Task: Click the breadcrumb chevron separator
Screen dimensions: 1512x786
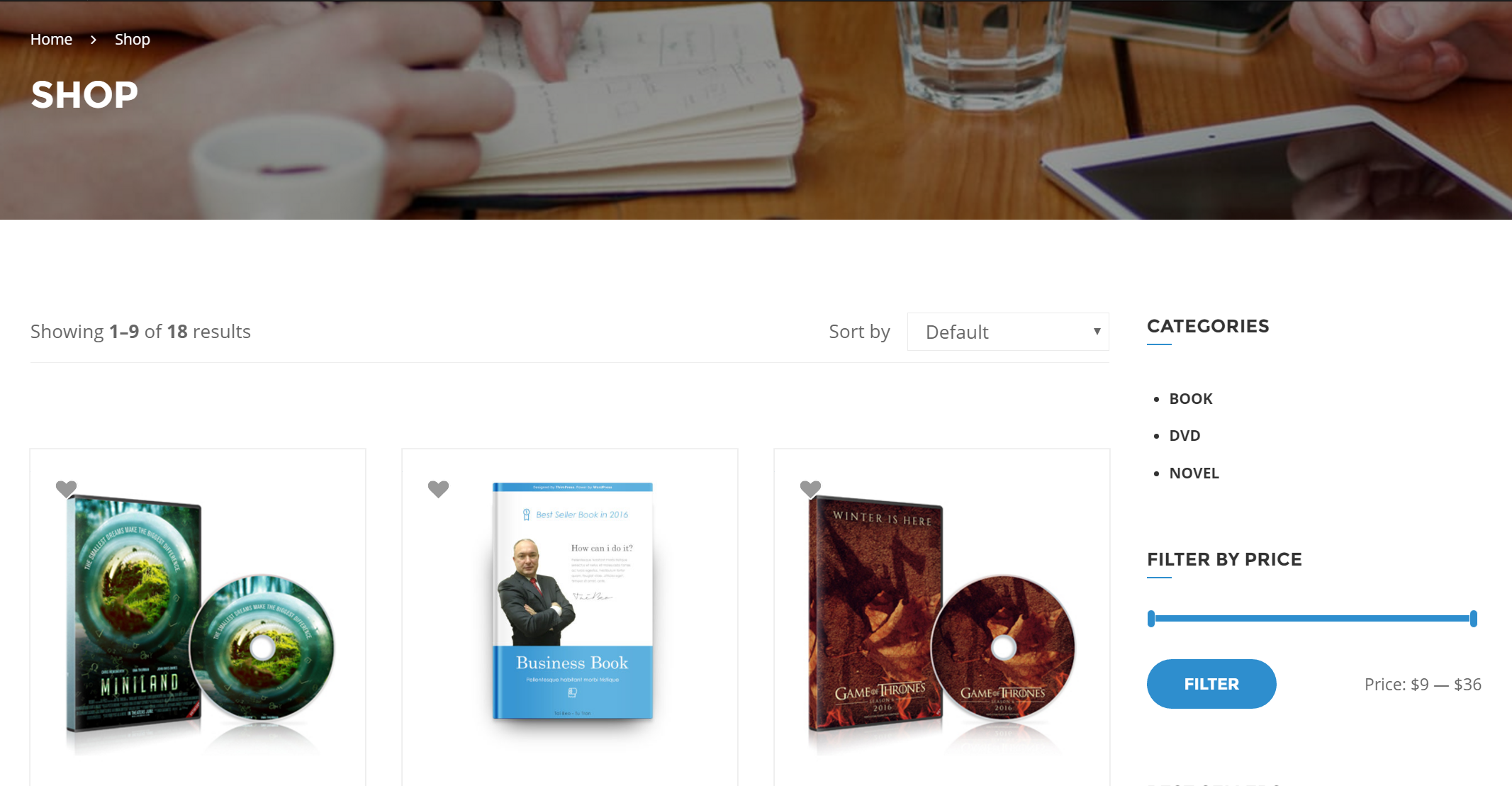Action: (94, 40)
